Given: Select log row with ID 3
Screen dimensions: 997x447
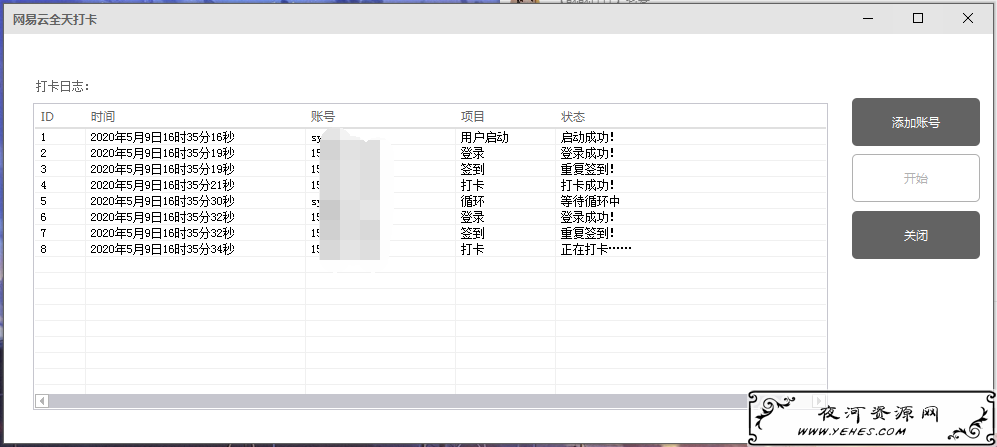Looking at the screenshot, I should (x=430, y=169).
